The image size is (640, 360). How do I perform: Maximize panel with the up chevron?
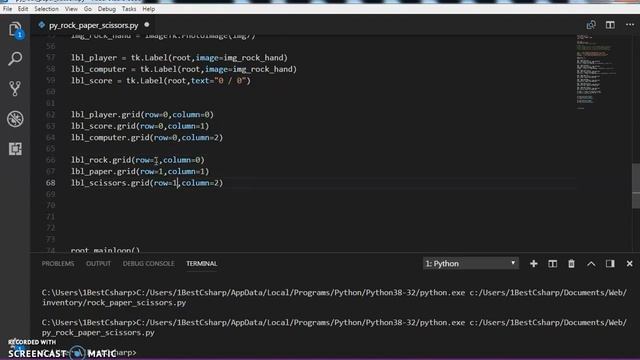point(591,264)
